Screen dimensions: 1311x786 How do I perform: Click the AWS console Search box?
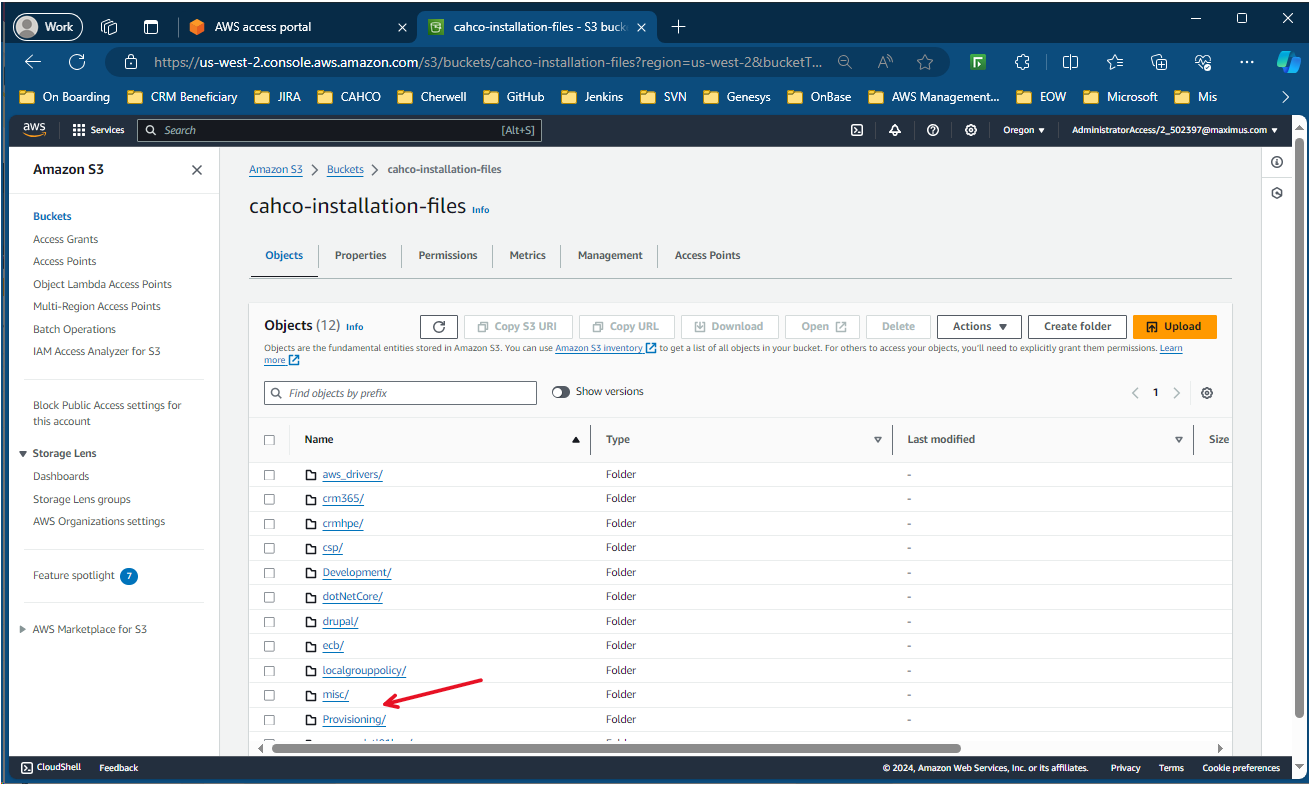click(x=339, y=130)
